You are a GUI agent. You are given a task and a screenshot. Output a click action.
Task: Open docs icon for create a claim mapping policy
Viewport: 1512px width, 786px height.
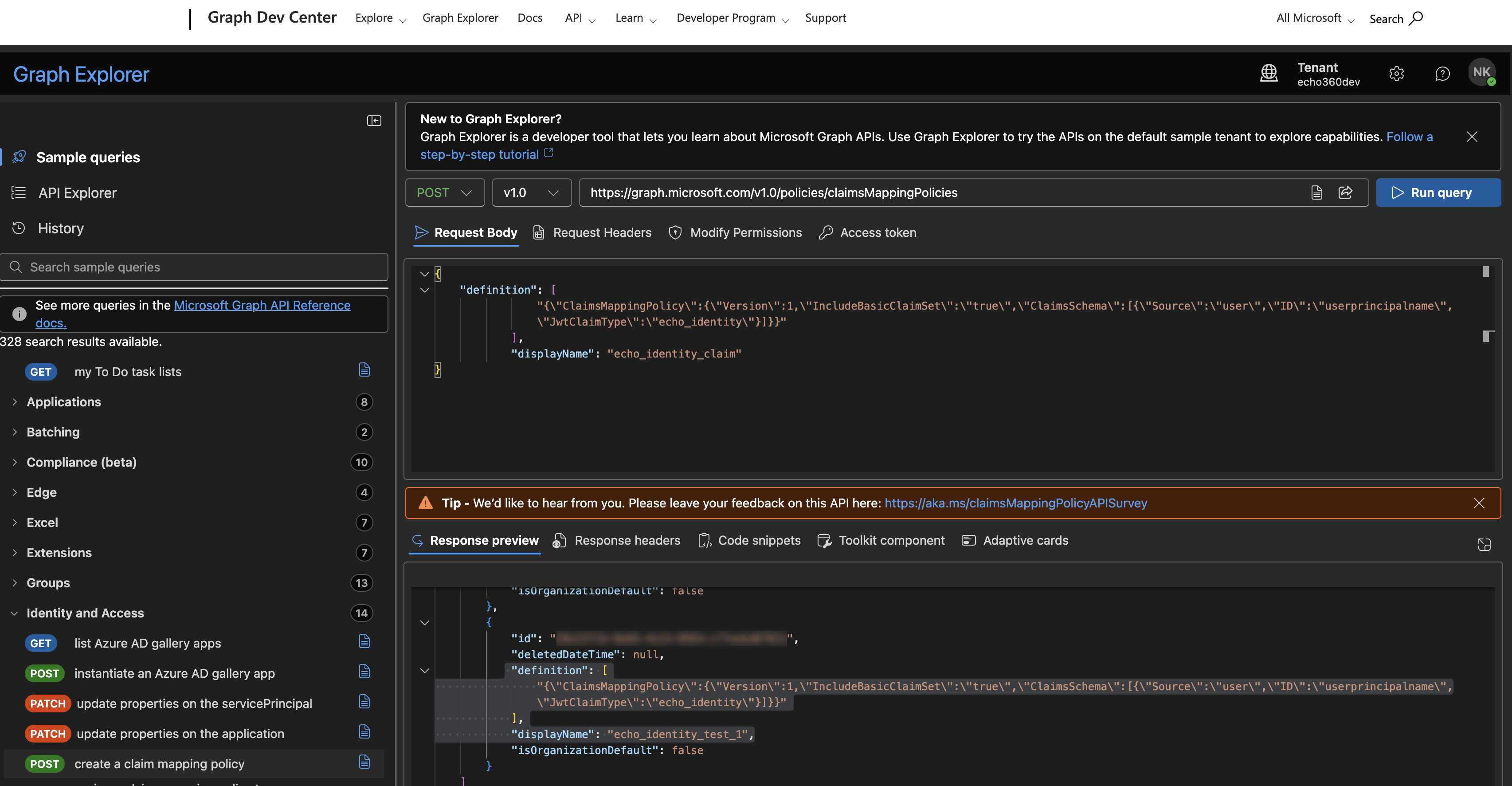[364, 762]
